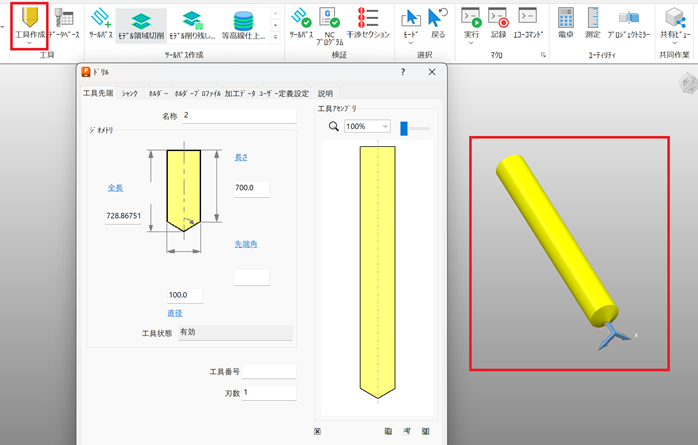
Task: Click the 共有ビュー icon
Action: pyautogui.click(x=675, y=18)
